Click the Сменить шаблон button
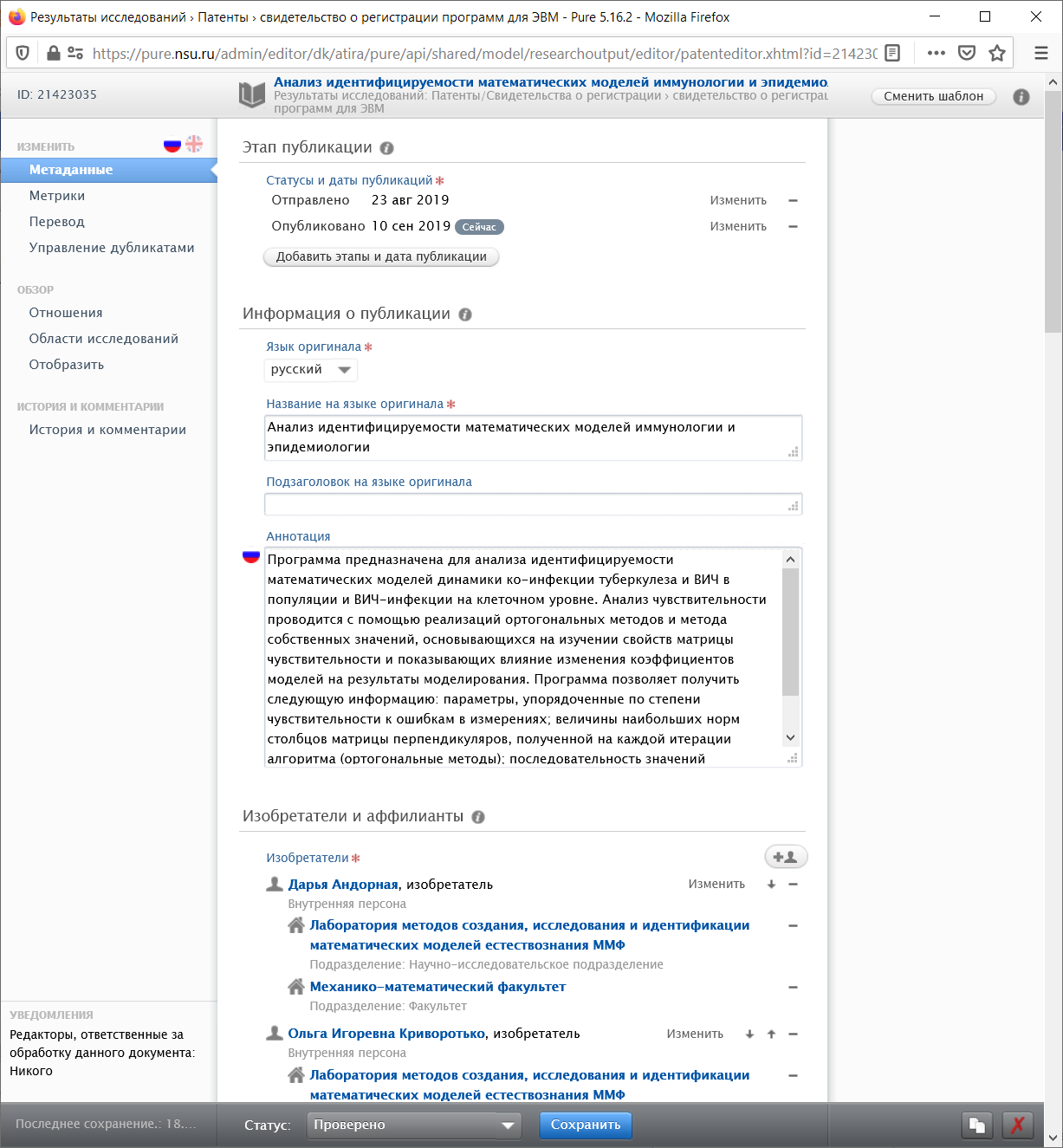Viewport: 1063px width, 1148px height. (x=934, y=96)
